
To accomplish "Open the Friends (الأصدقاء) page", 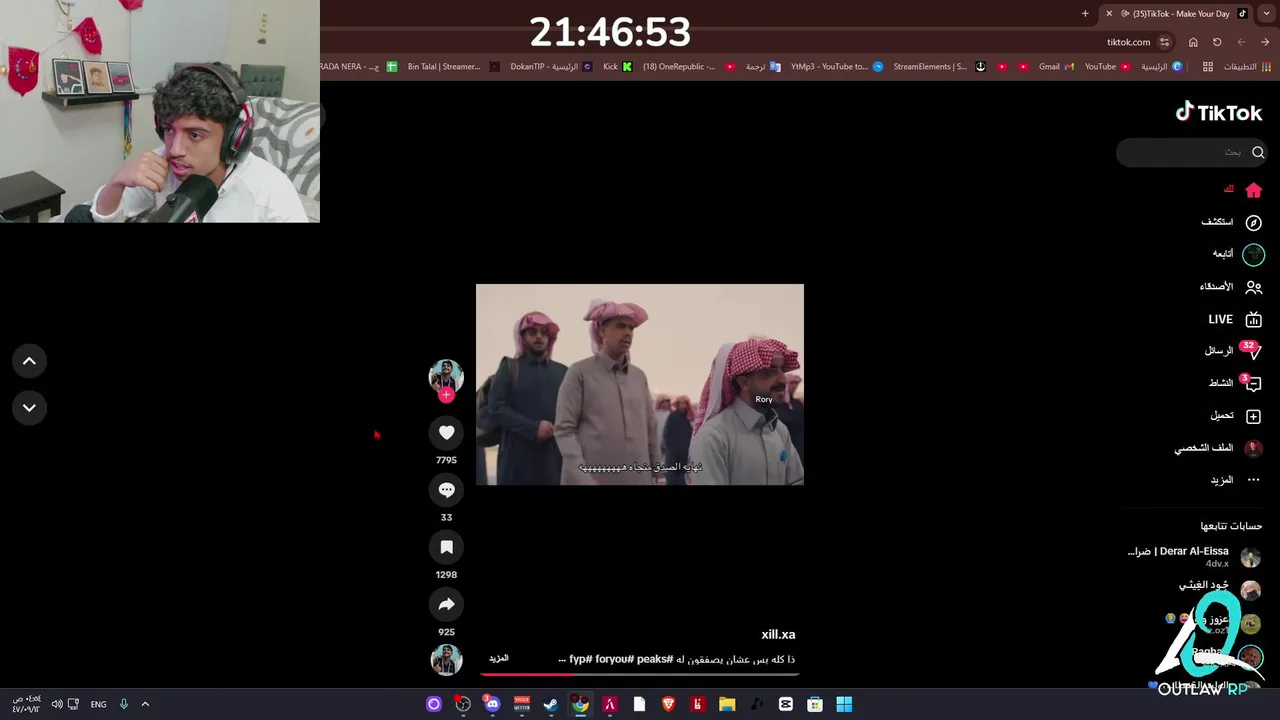I will click(1231, 287).
